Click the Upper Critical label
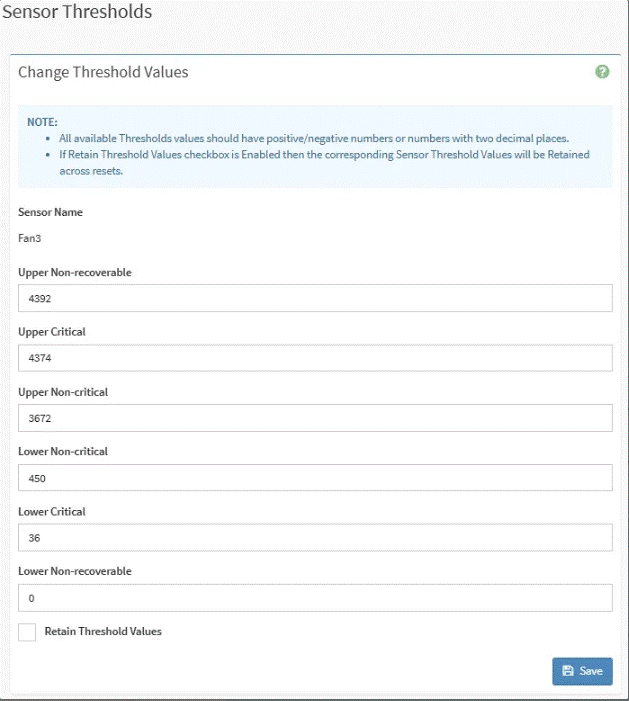The width and height of the screenshot is (629, 701). tap(52, 332)
